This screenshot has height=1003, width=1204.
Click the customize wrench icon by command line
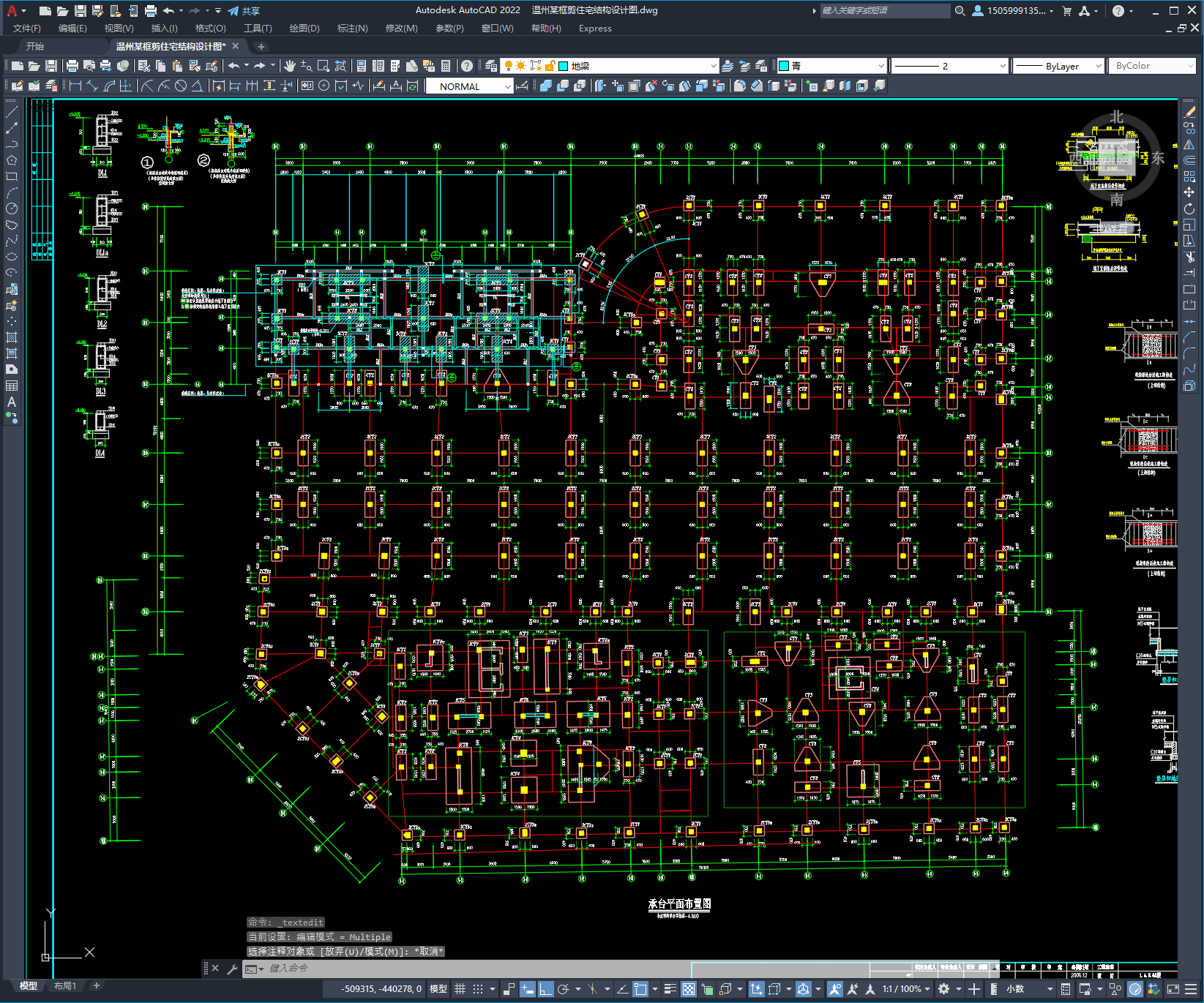(x=232, y=969)
